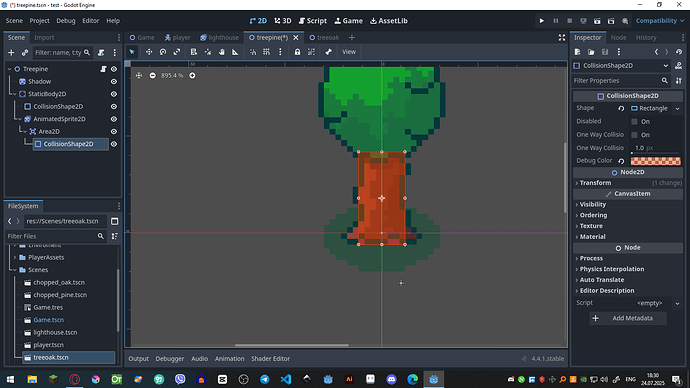Select the Move Mode tool
690x388 pixels.
coord(149,52)
